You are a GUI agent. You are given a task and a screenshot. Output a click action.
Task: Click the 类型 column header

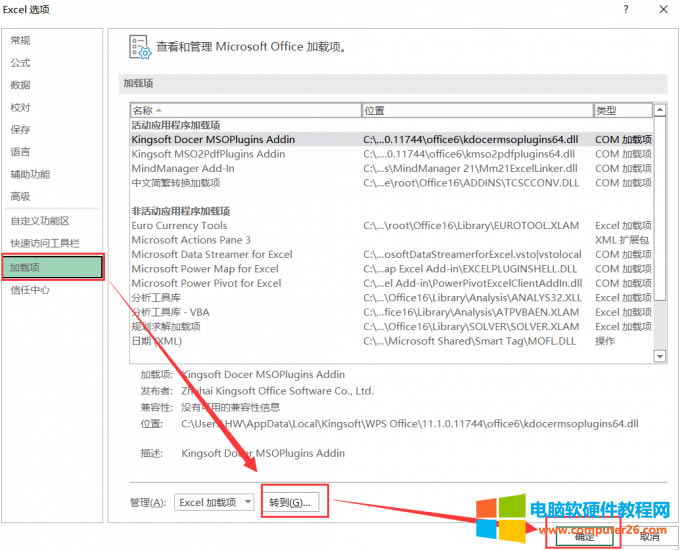[x=621, y=110]
